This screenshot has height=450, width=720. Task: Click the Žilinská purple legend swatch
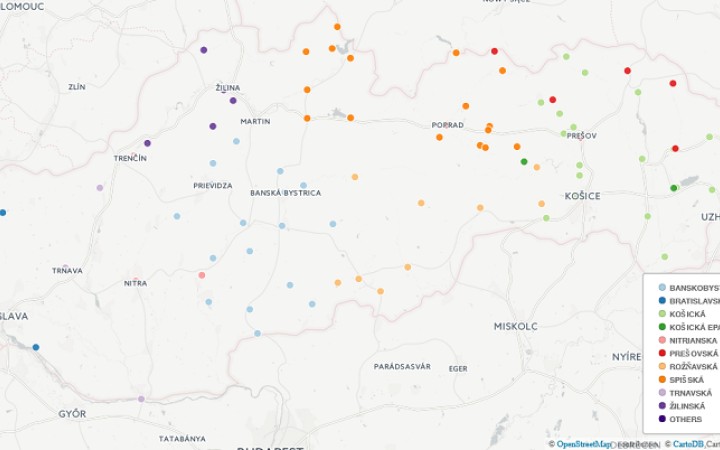(x=662, y=406)
